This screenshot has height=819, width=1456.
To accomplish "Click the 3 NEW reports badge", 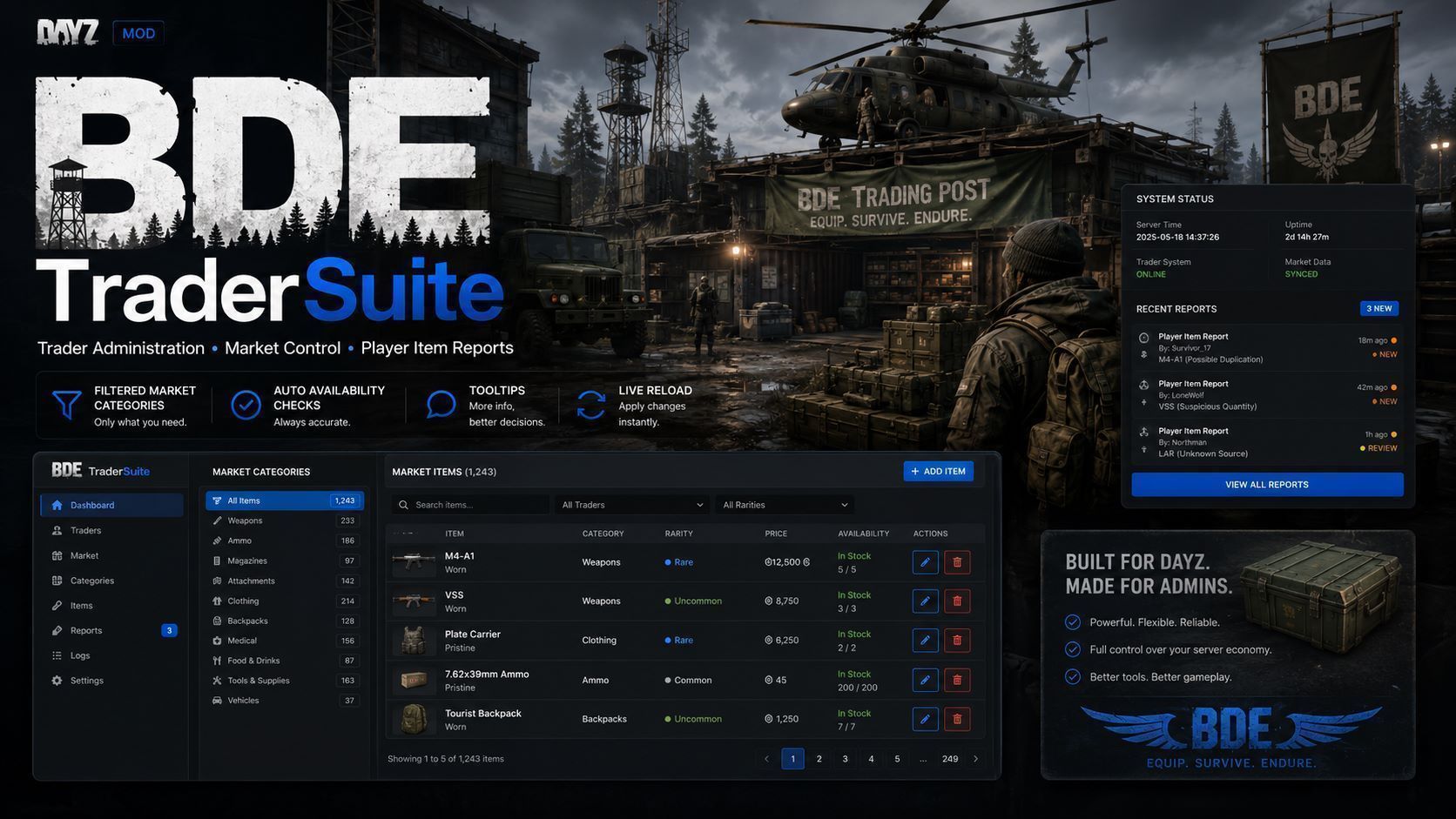I will pyautogui.click(x=1379, y=308).
